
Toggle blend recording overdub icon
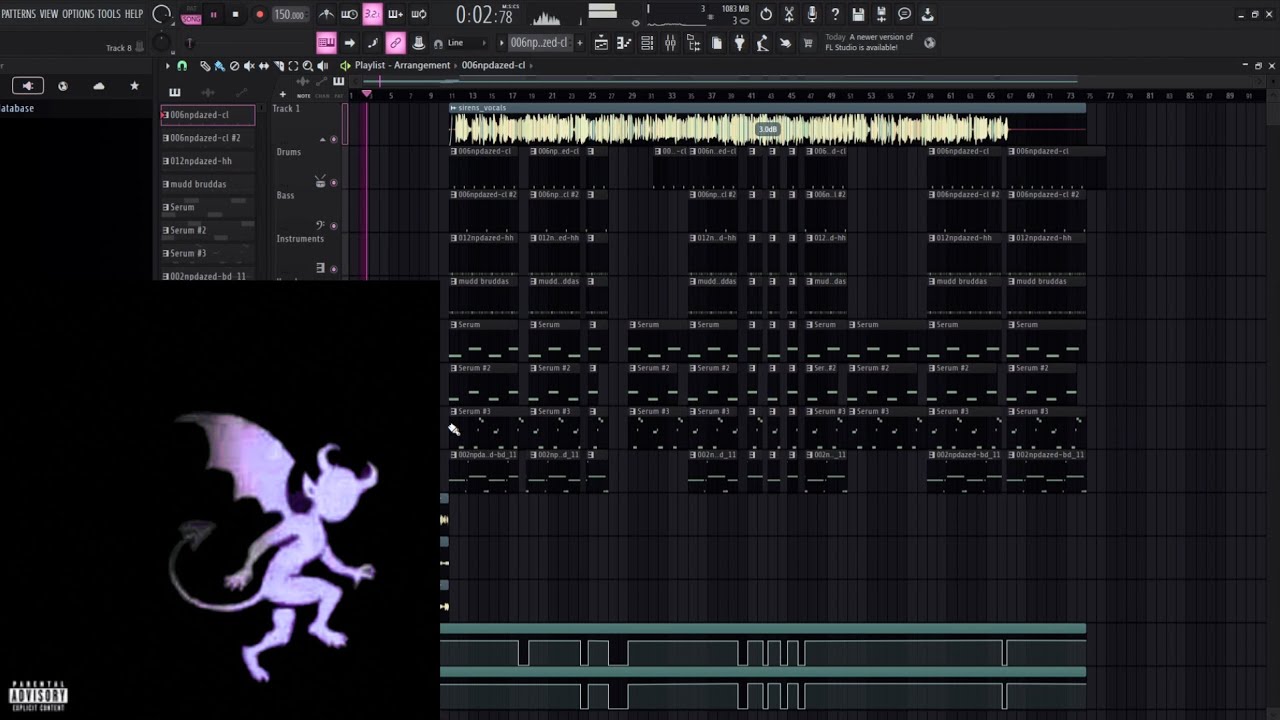(x=395, y=14)
